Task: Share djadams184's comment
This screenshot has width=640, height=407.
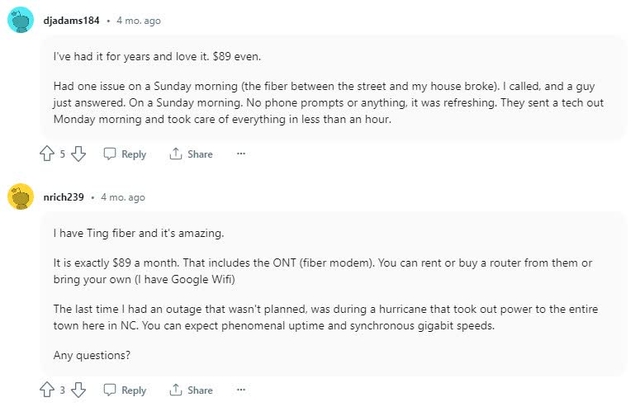Action: (x=191, y=154)
